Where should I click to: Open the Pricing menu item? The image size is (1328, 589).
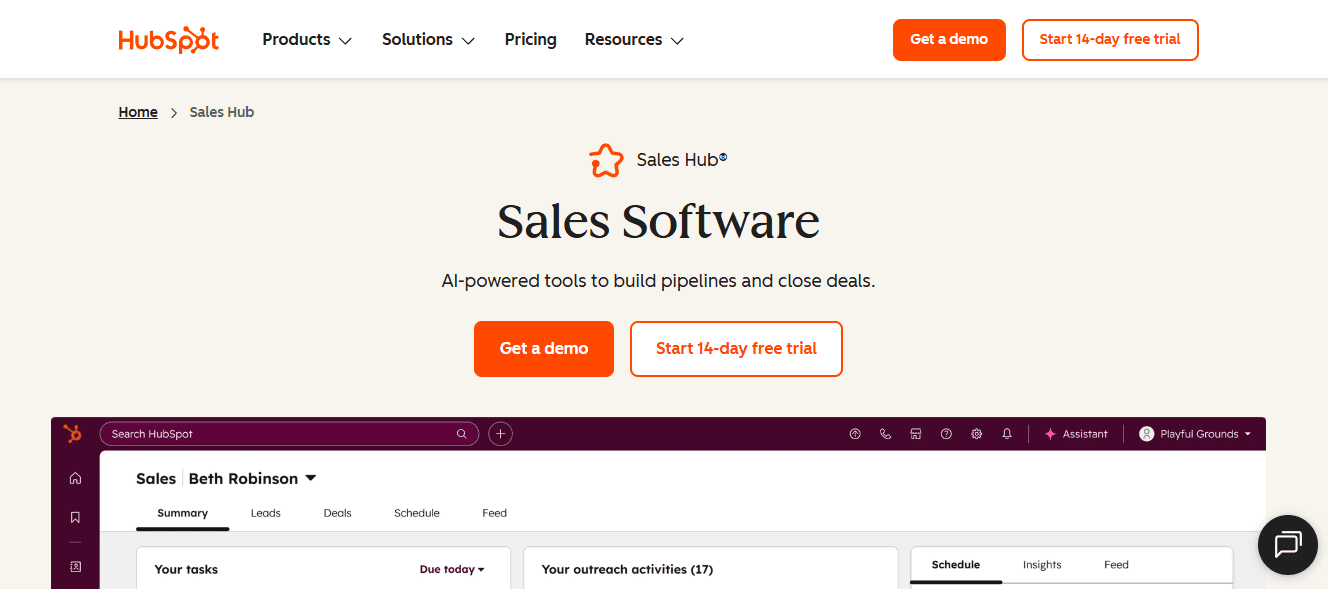pyautogui.click(x=530, y=39)
